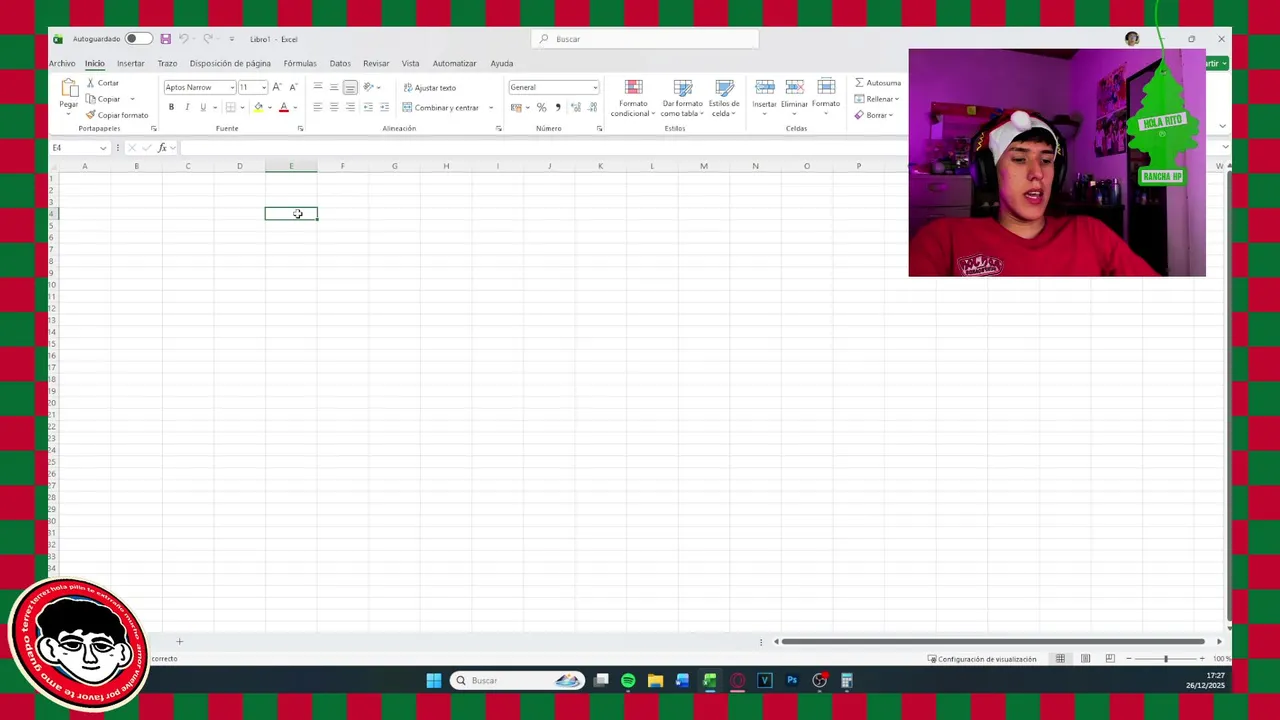Toggle underline formatting
Image resolution: width=1280 pixels, height=720 pixels.
tap(203, 107)
